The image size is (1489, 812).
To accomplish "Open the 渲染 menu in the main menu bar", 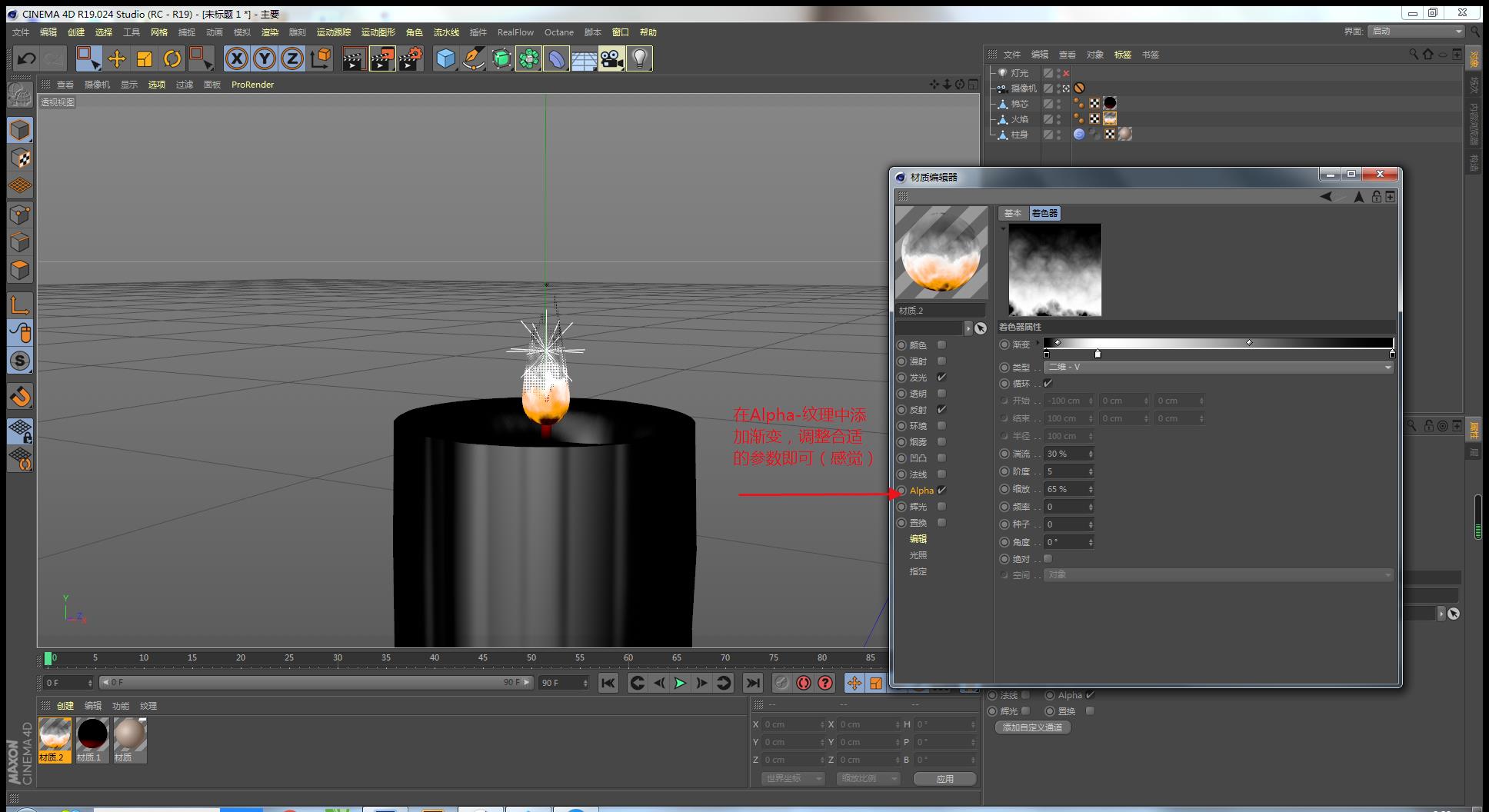I will click(270, 32).
